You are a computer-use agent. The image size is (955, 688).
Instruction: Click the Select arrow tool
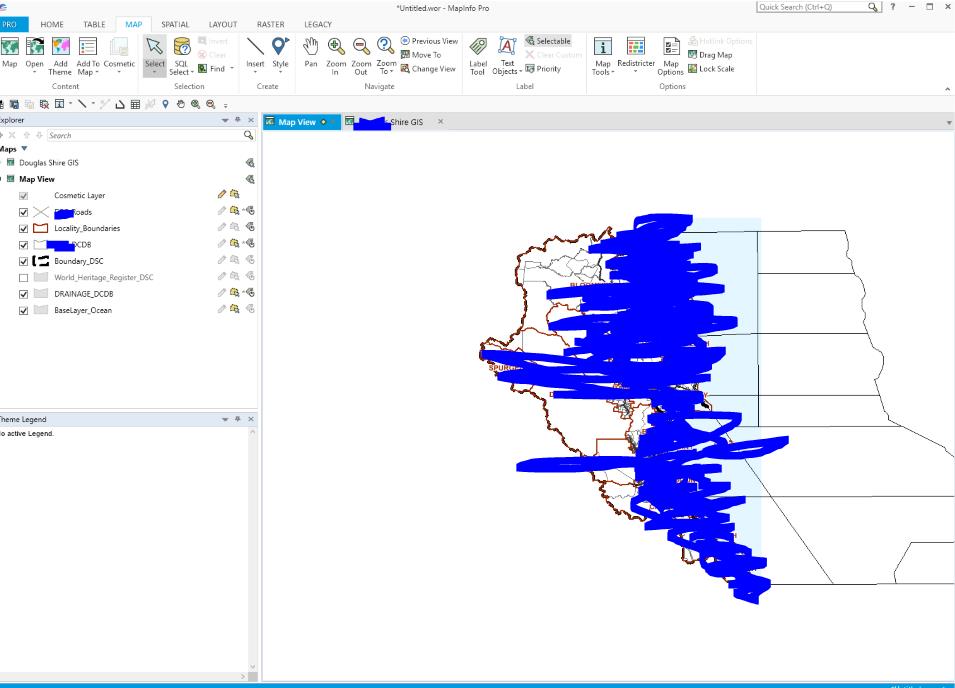155,55
